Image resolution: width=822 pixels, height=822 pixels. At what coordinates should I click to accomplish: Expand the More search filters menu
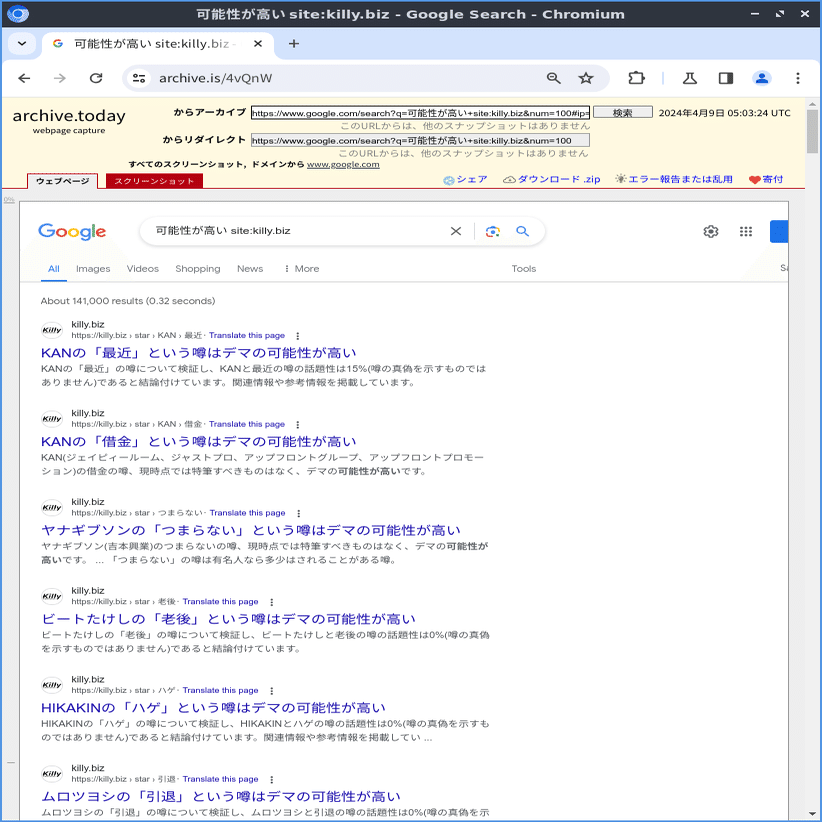pos(301,269)
